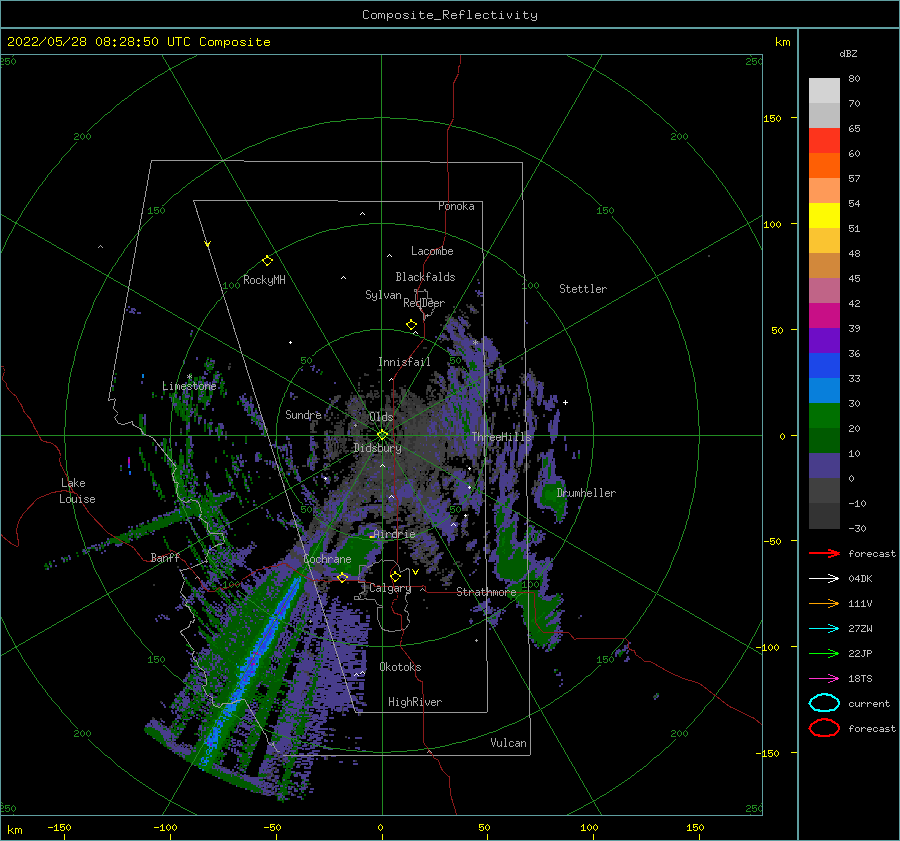Screen dimensions: 900x841
Task: Select the royal blue dBZ legend swatch
Action: click(824, 365)
